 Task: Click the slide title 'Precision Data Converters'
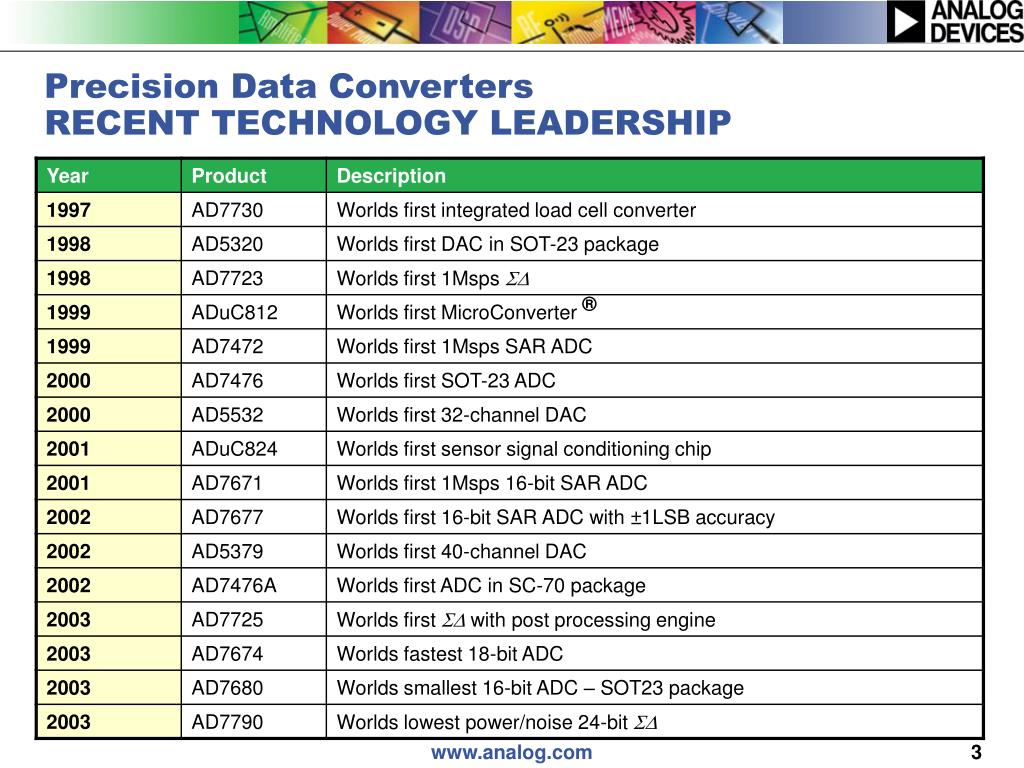[x=289, y=86]
